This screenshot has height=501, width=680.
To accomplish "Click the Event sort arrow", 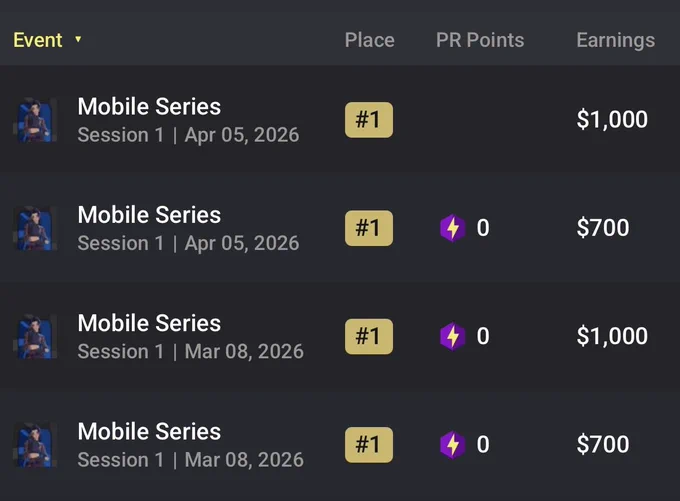I will [78, 39].
